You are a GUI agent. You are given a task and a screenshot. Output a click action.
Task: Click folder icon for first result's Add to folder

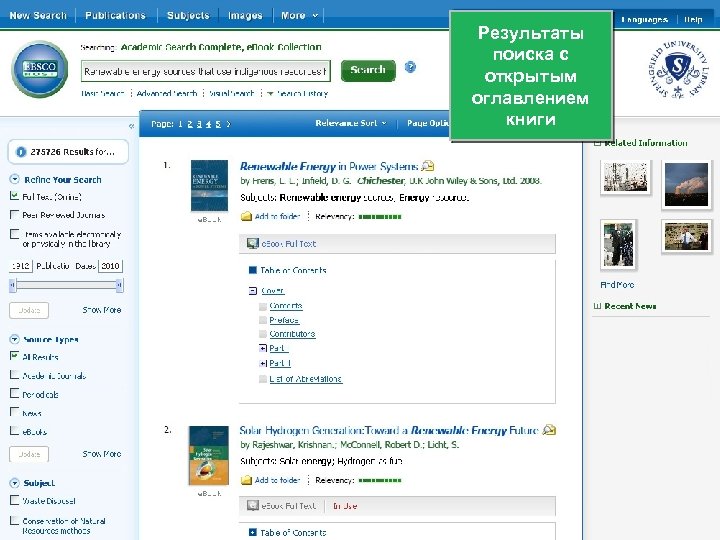pos(247,216)
